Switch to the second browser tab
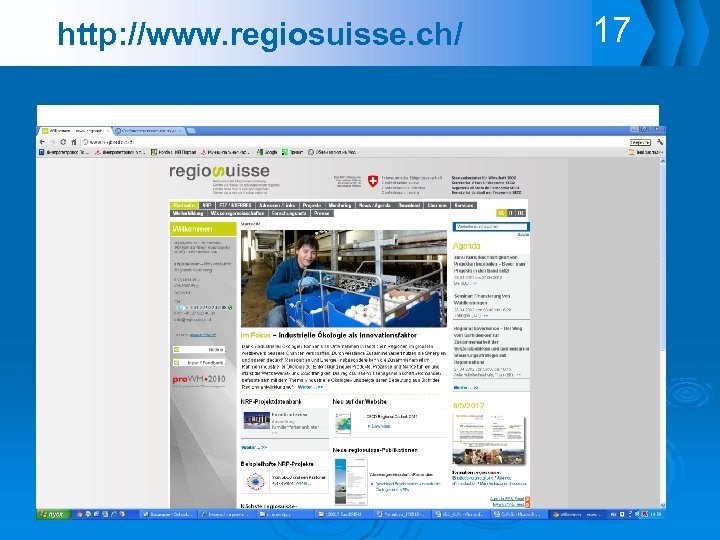This screenshot has height=540, width=720. [149, 131]
